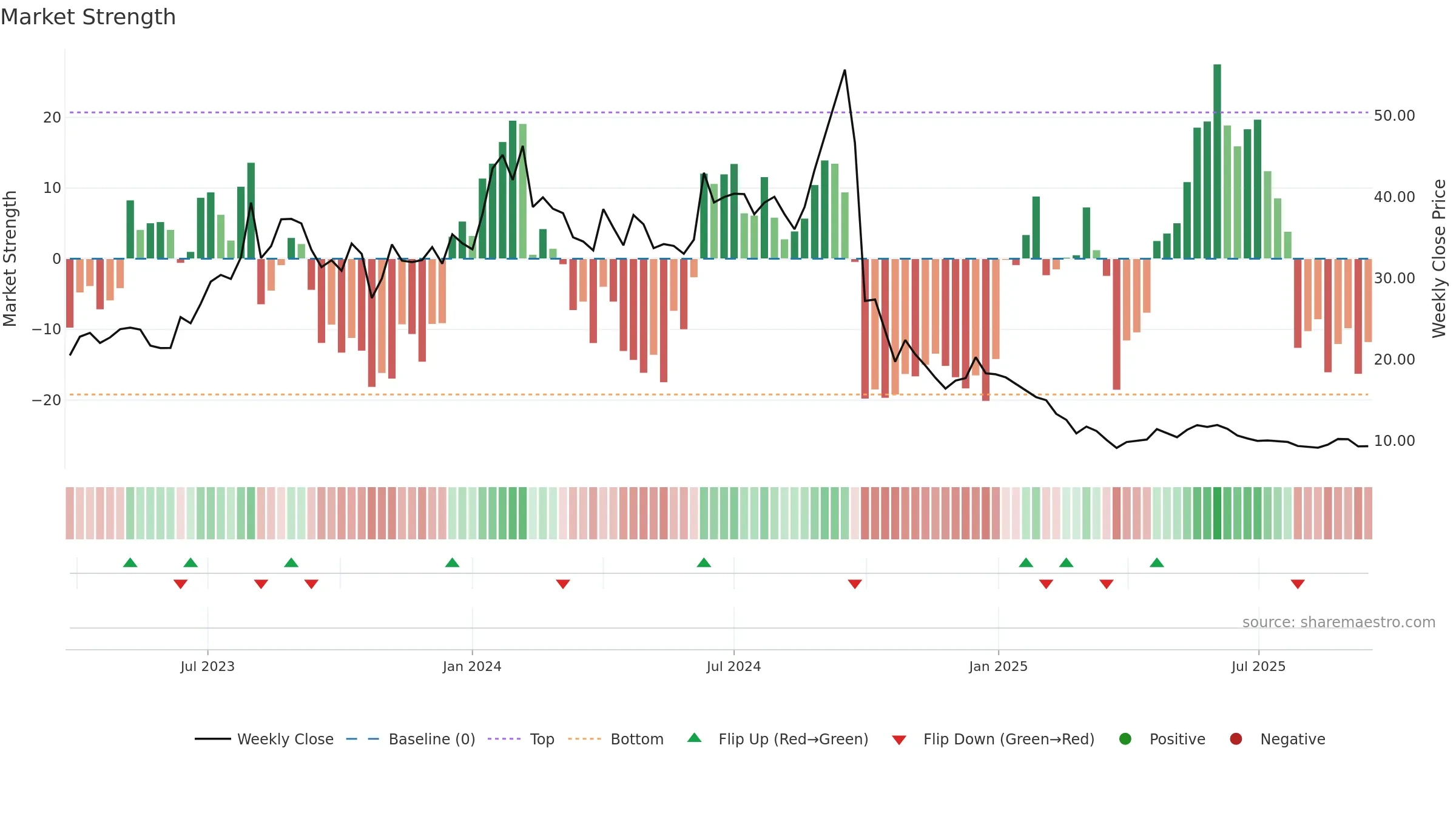
Task: Select the flip-down triangle between Jan 2024 and Jul 2024
Action: (x=563, y=584)
